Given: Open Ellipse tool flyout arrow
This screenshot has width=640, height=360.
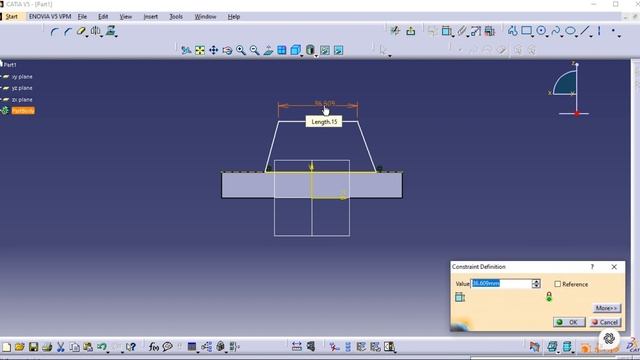Looking at the screenshot, I should [576, 37].
